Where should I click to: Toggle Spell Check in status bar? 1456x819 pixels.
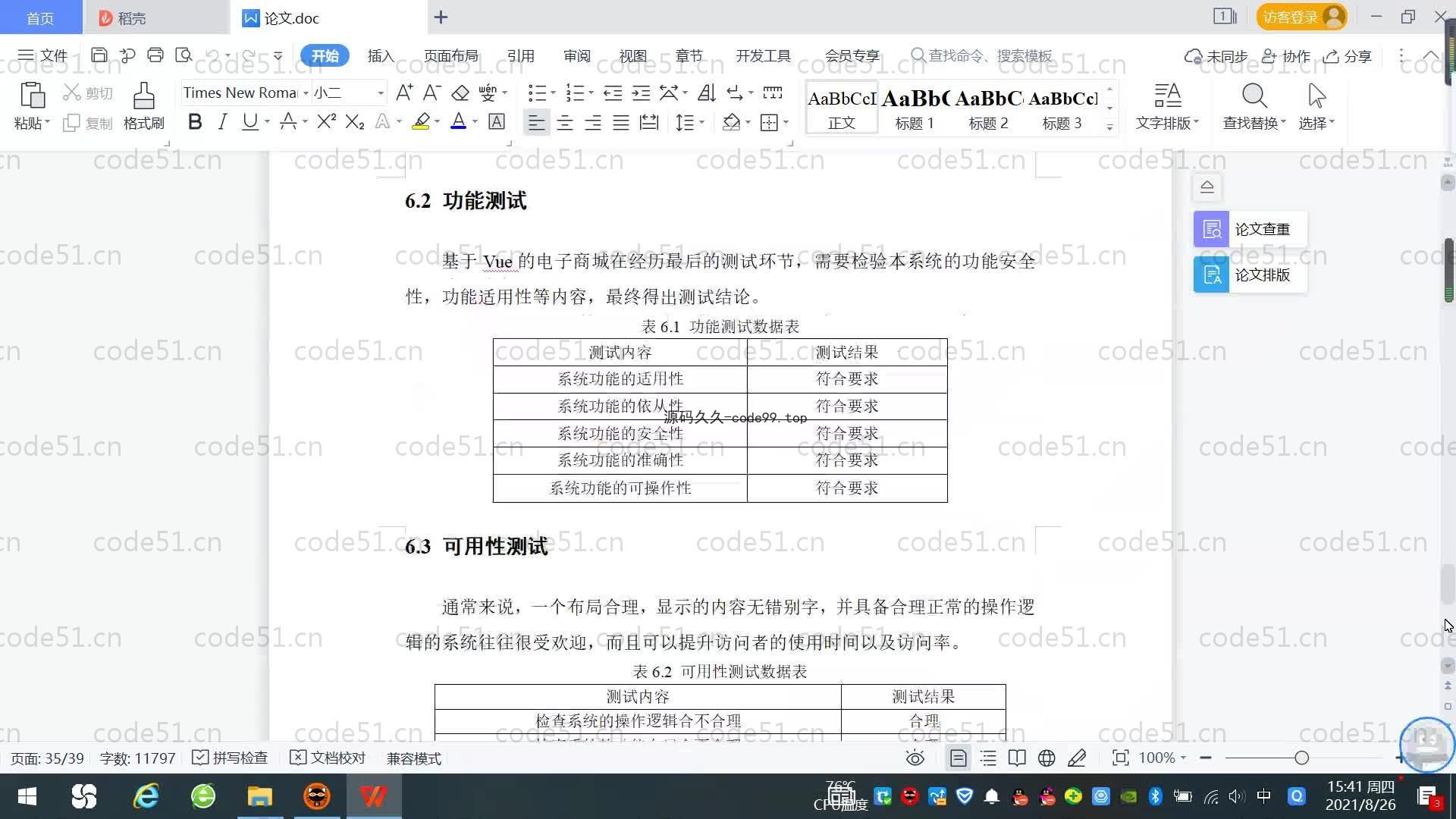pyautogui.click(x=230, y=758)
